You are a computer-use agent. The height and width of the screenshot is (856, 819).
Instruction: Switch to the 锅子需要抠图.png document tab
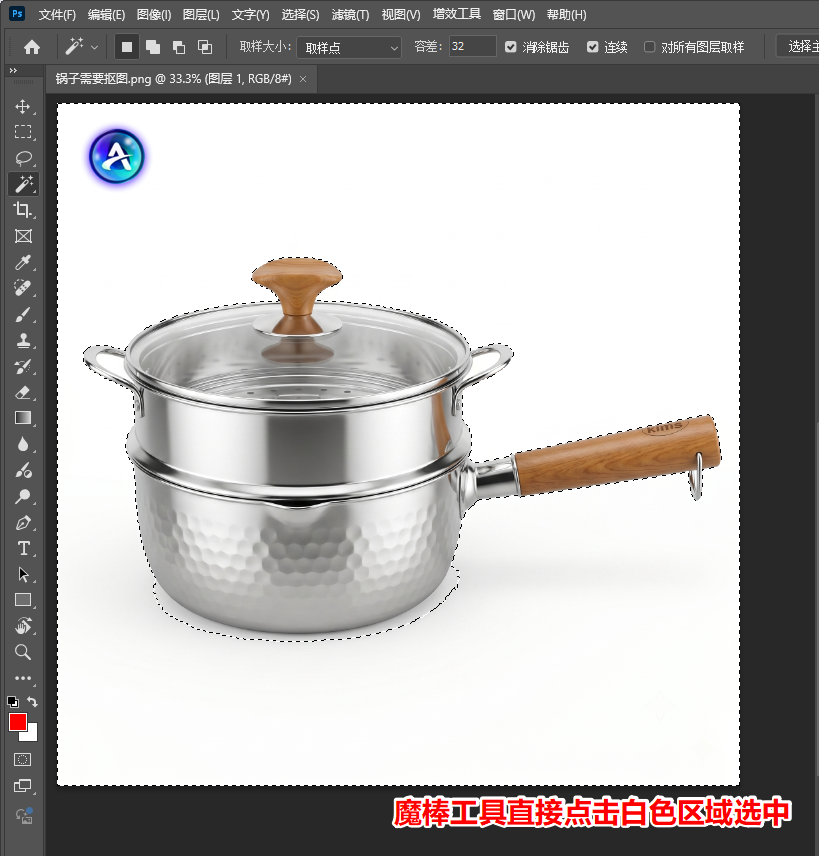[x=174, y=79]
